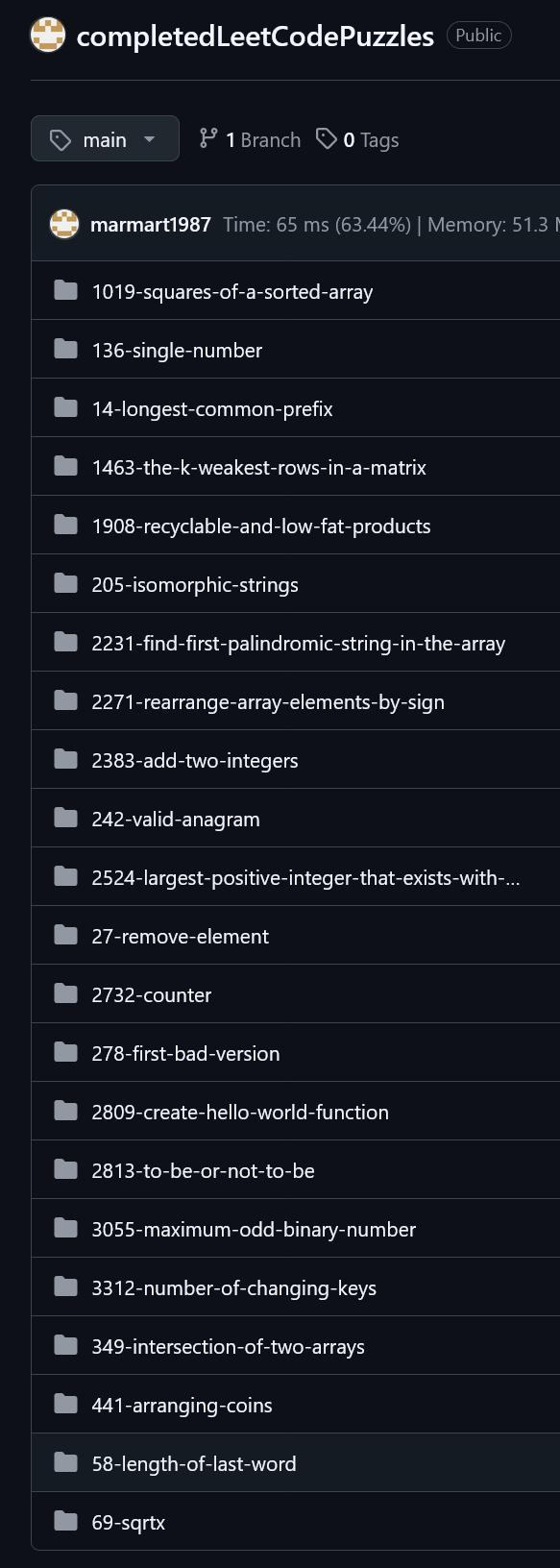Click the branch icon next to 1 Branch

pyautogui.click(x=207, y=138)
